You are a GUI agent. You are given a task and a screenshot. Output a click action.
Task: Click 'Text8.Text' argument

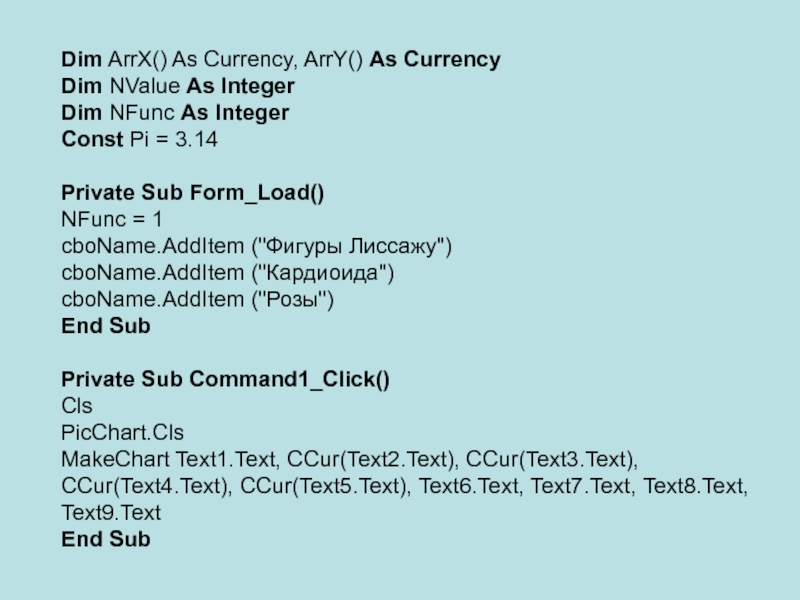(695, 487)
